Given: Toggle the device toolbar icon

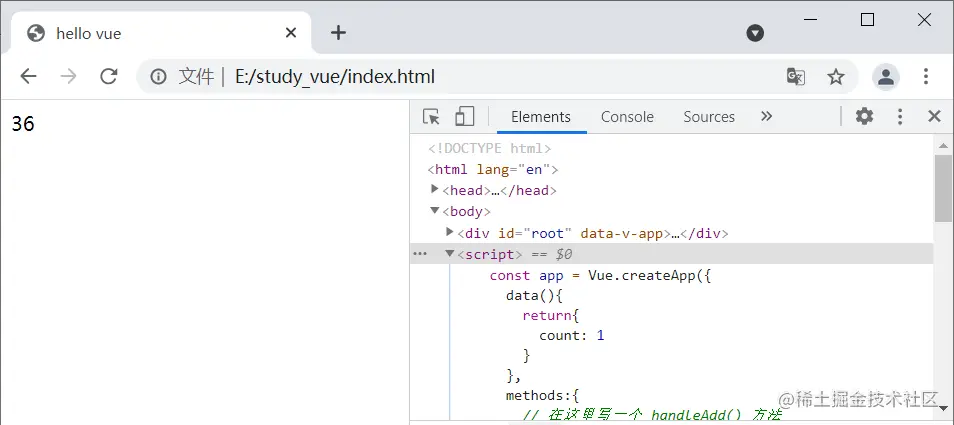Looking at the screenshot, I should (464, 117).
